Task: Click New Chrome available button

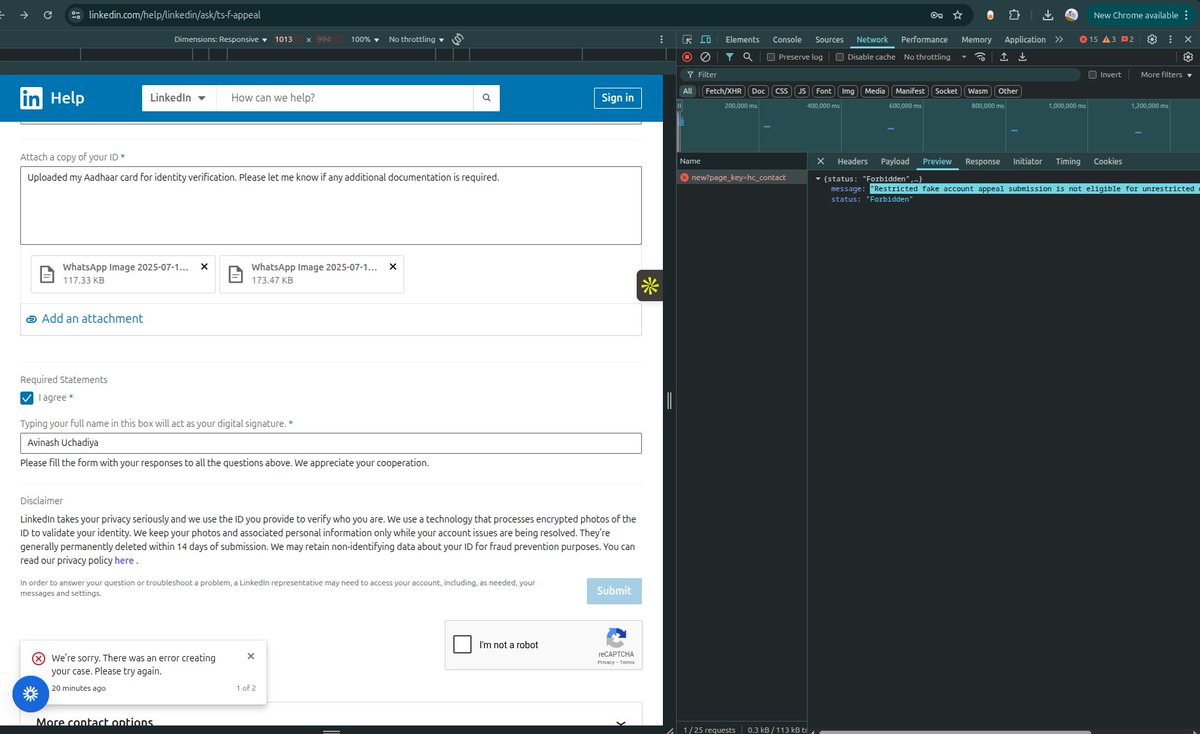Action: coord(1141,15)
